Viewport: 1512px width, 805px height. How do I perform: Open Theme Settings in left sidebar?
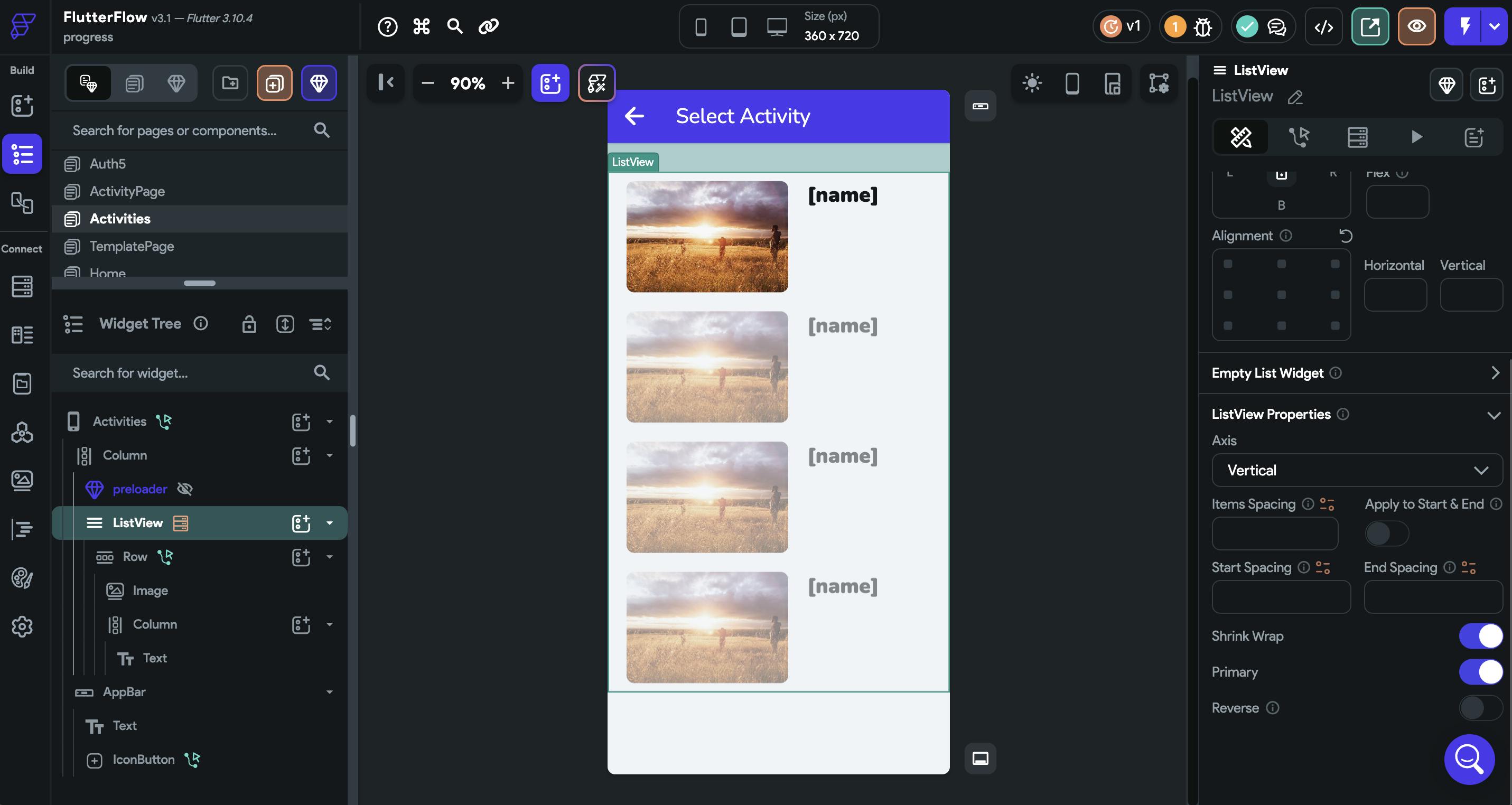pyautogui.click(x=22, y=578)
